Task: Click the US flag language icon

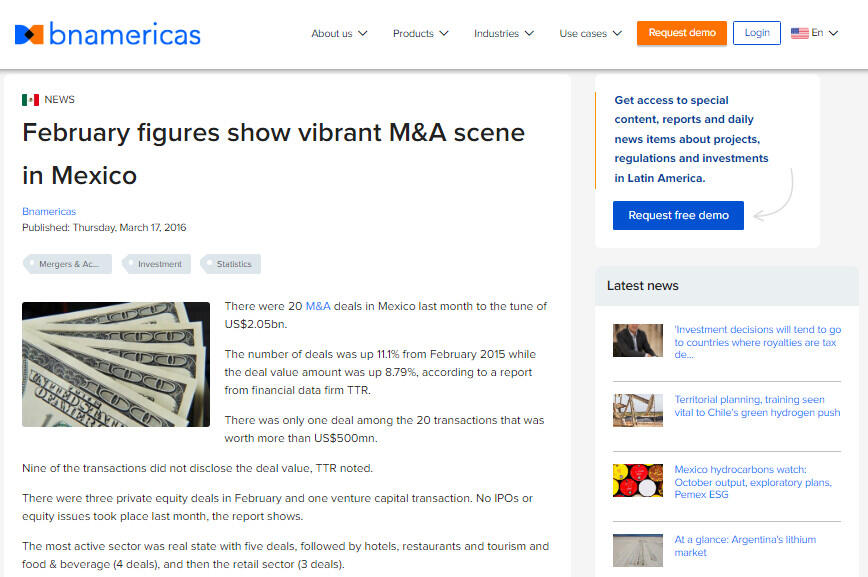Action: 799,33
